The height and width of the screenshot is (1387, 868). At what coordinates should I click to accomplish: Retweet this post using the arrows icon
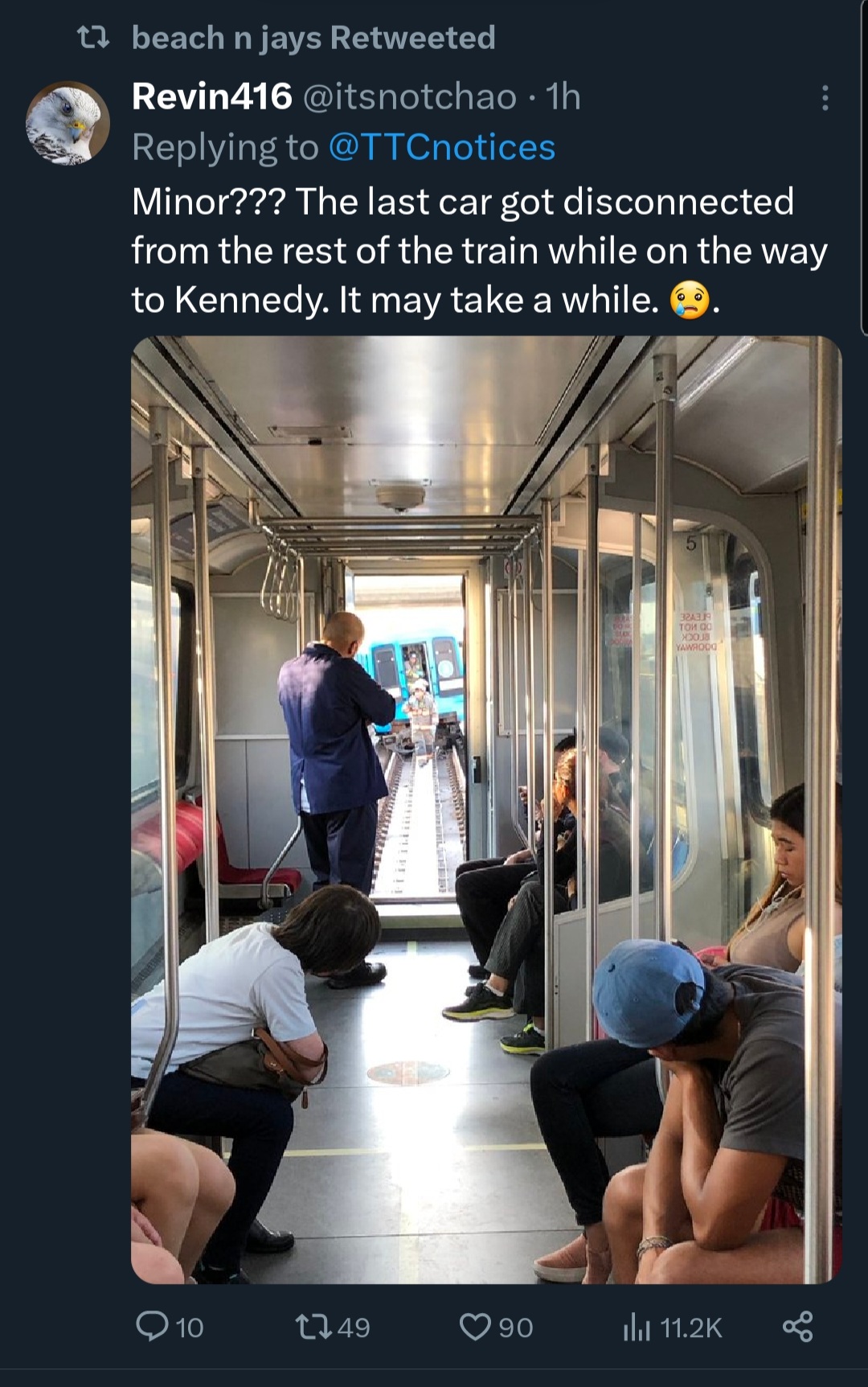313,1327
